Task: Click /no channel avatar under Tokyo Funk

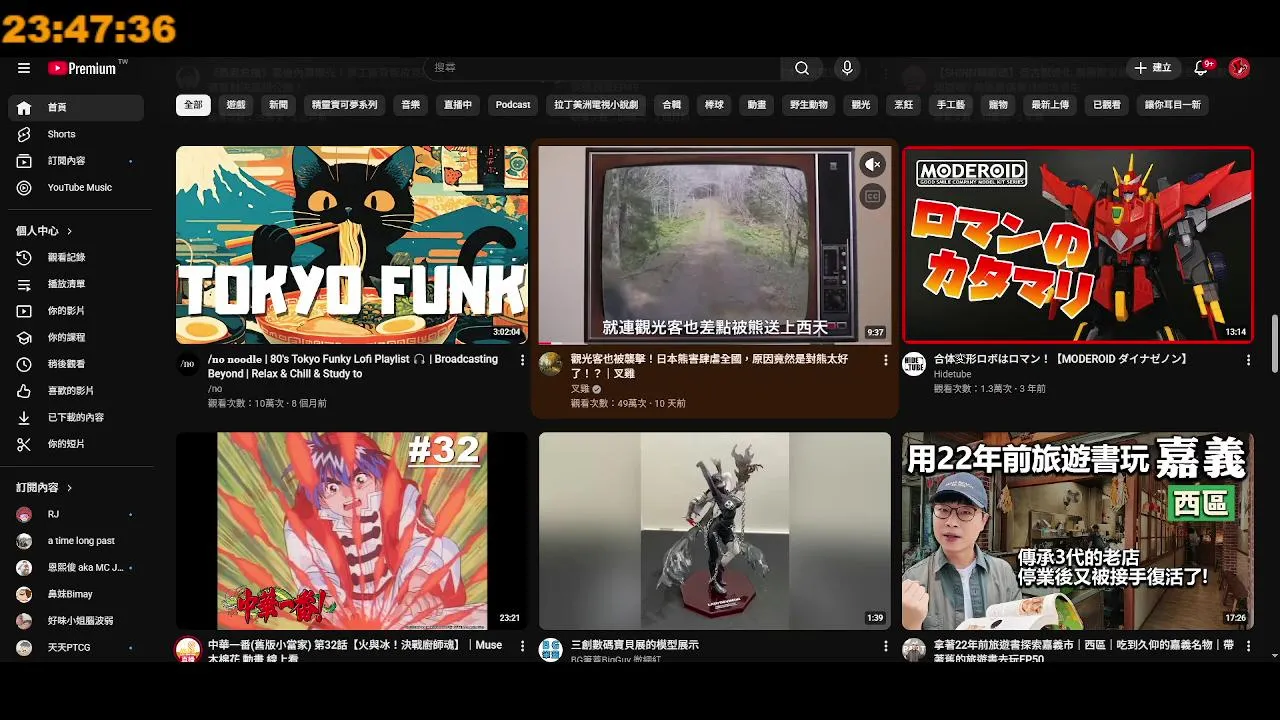Action: [x=188, y=364]
